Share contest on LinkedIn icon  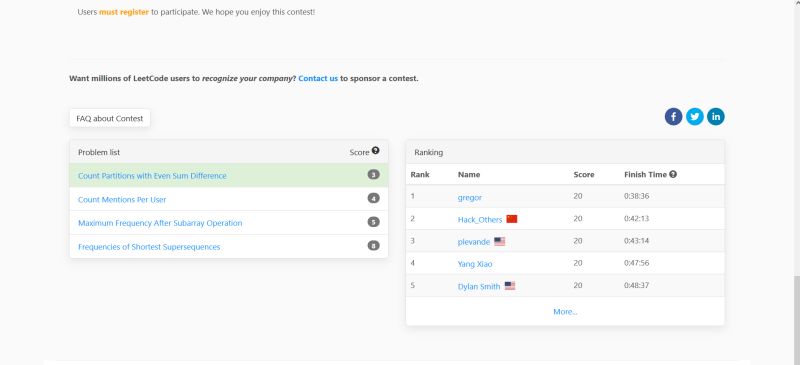(715, 117)
